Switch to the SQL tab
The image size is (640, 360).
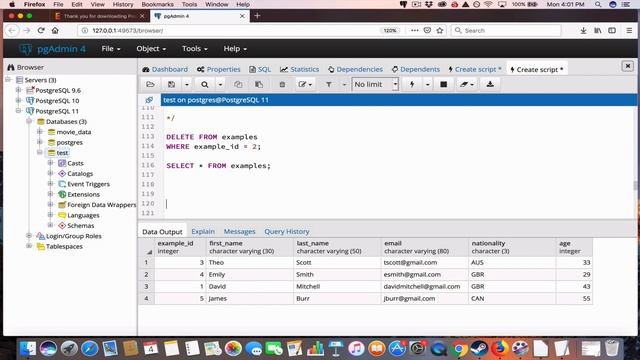260,69
